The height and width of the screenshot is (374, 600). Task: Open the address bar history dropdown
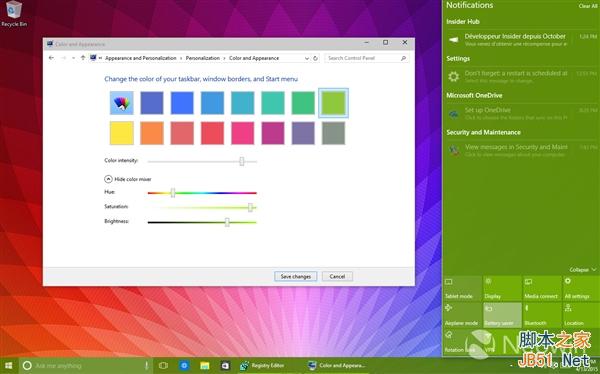(x=307, y=58)
